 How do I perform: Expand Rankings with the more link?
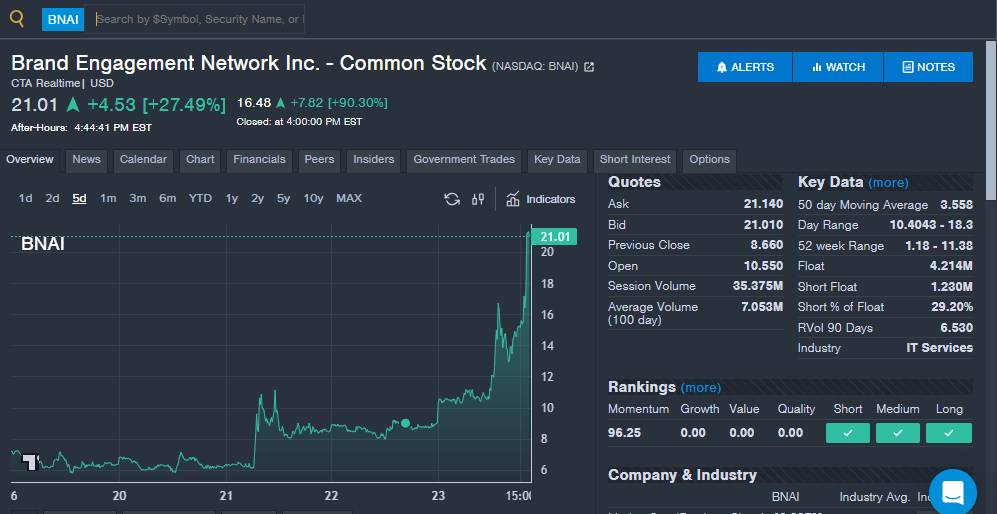[x=700, y=388]
